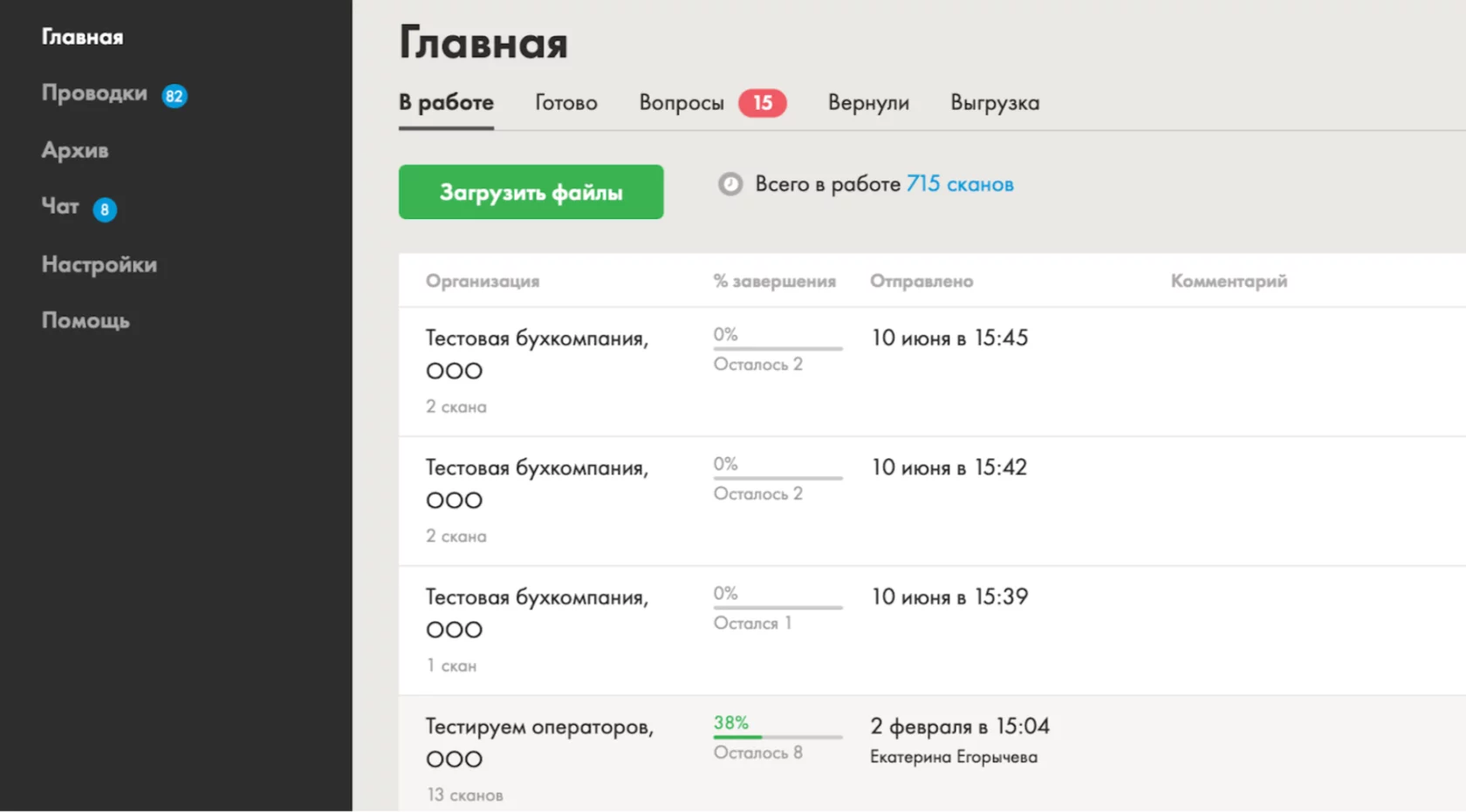Click progress bar of the 15:39 row

pyautogui.click(x=778, y=607)
